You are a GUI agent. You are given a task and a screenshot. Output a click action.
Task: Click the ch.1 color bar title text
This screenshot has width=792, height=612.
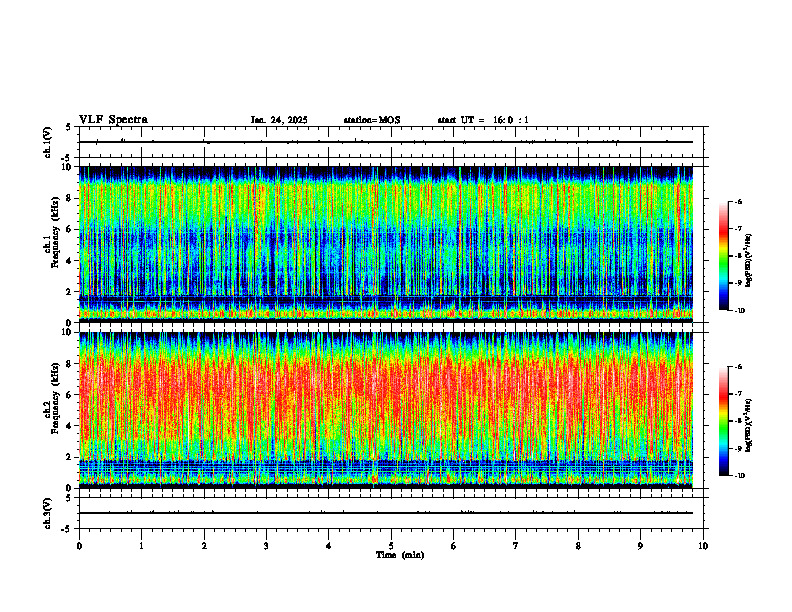click(749, 260)
